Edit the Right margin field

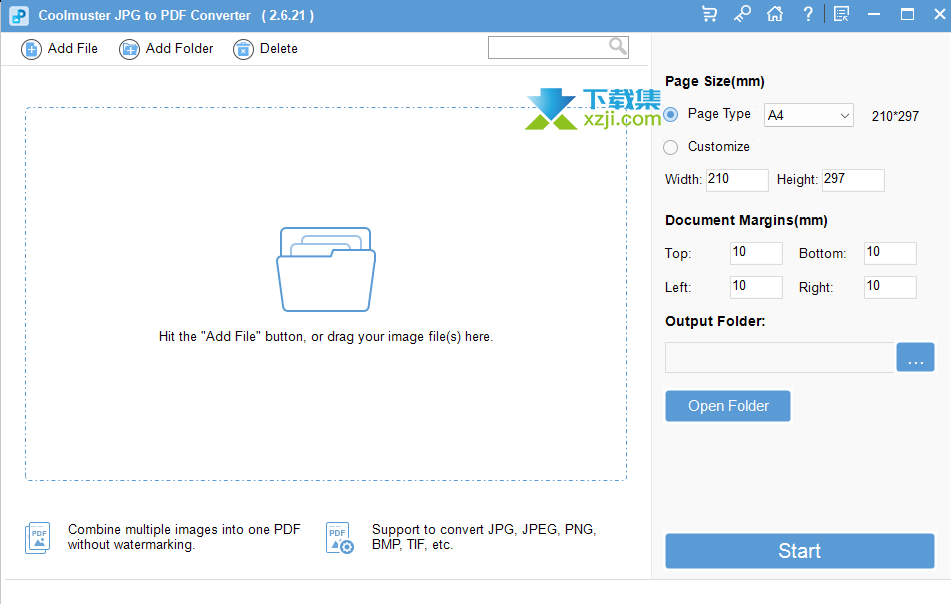(890, 287)
